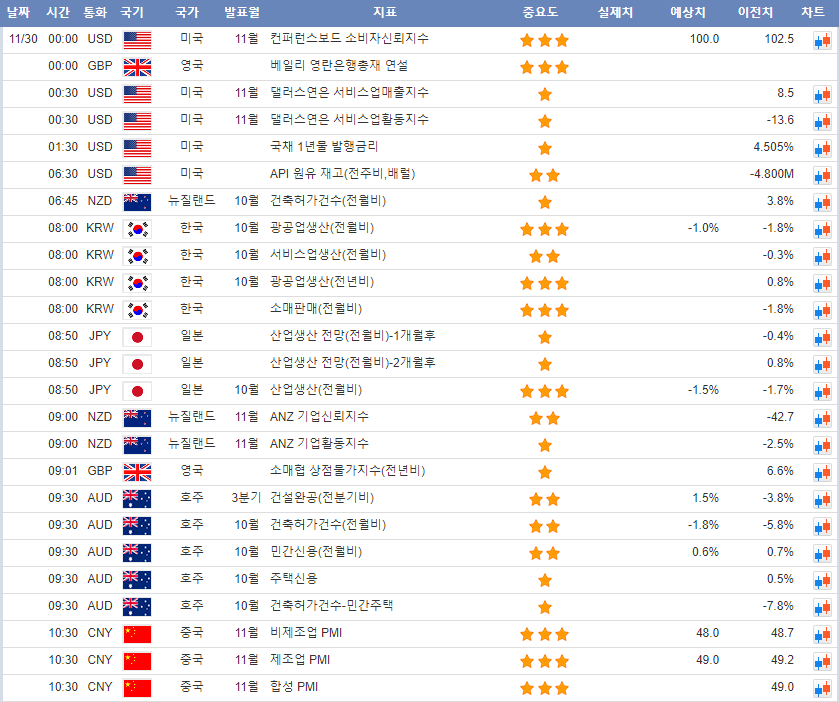Open 델러스연은 서비스업매출지수 indicator
This screenshot has height=702, width=839.
pyautogui.click(x=349, y=93)
